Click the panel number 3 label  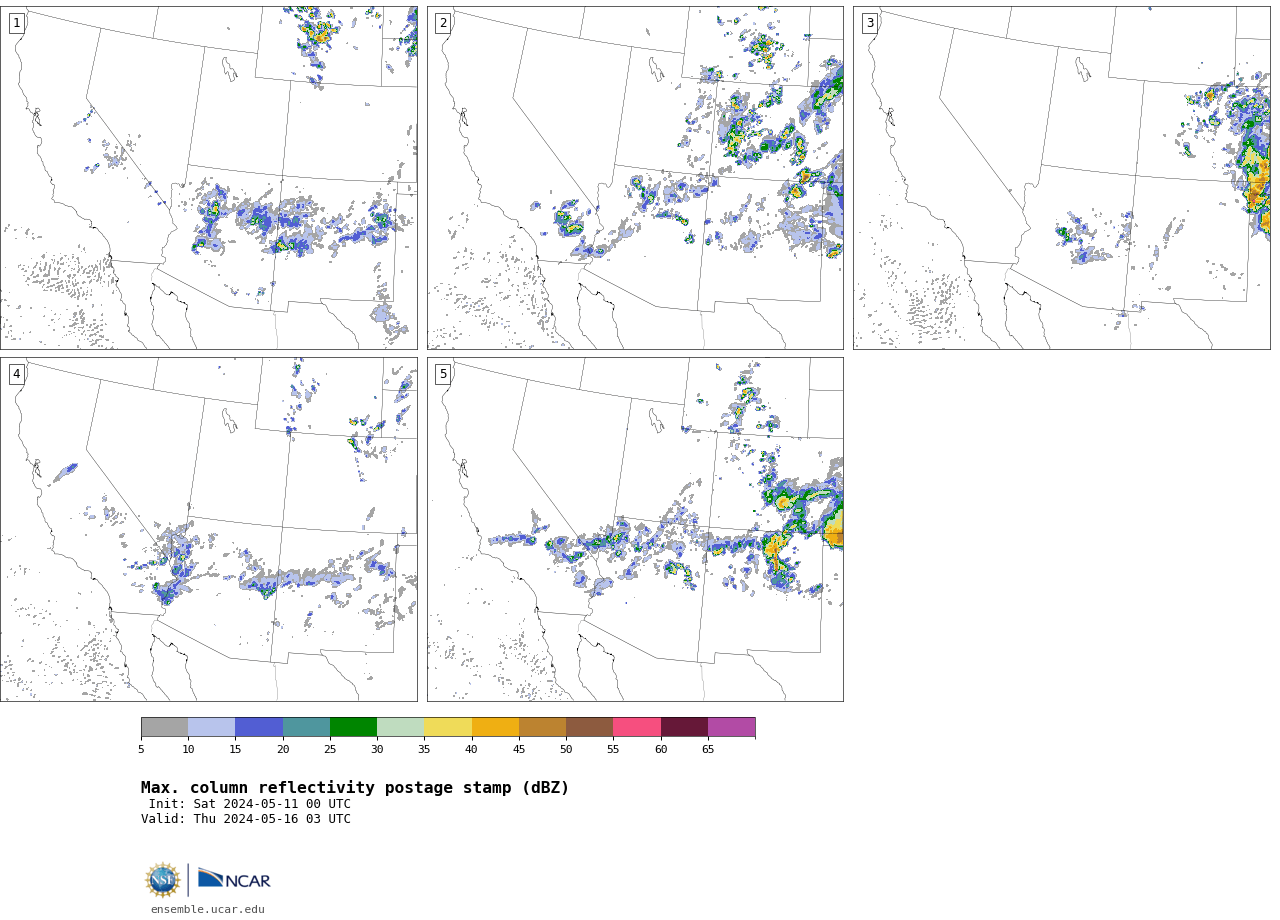[870, 23]
